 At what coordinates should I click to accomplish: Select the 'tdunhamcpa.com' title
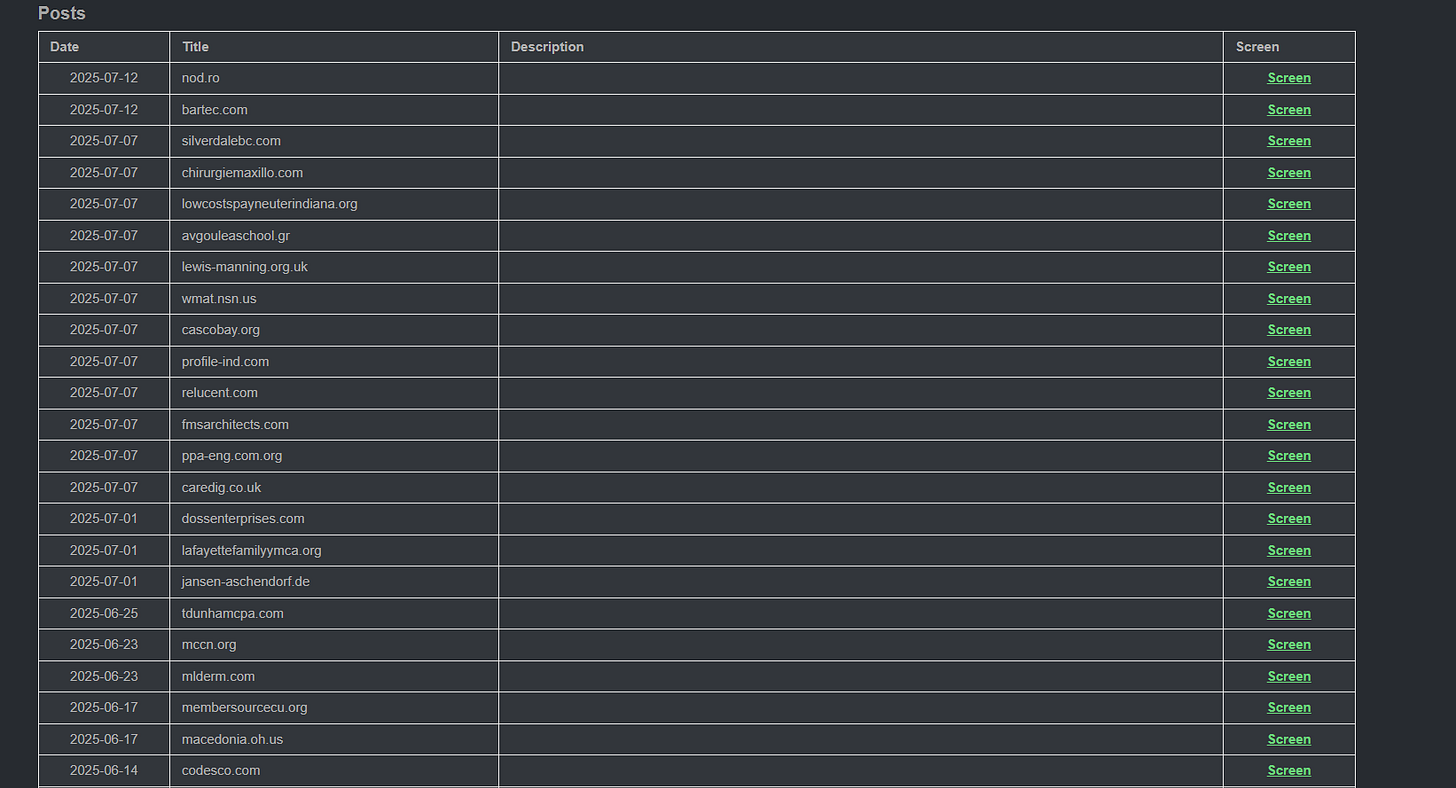[233, 614]
